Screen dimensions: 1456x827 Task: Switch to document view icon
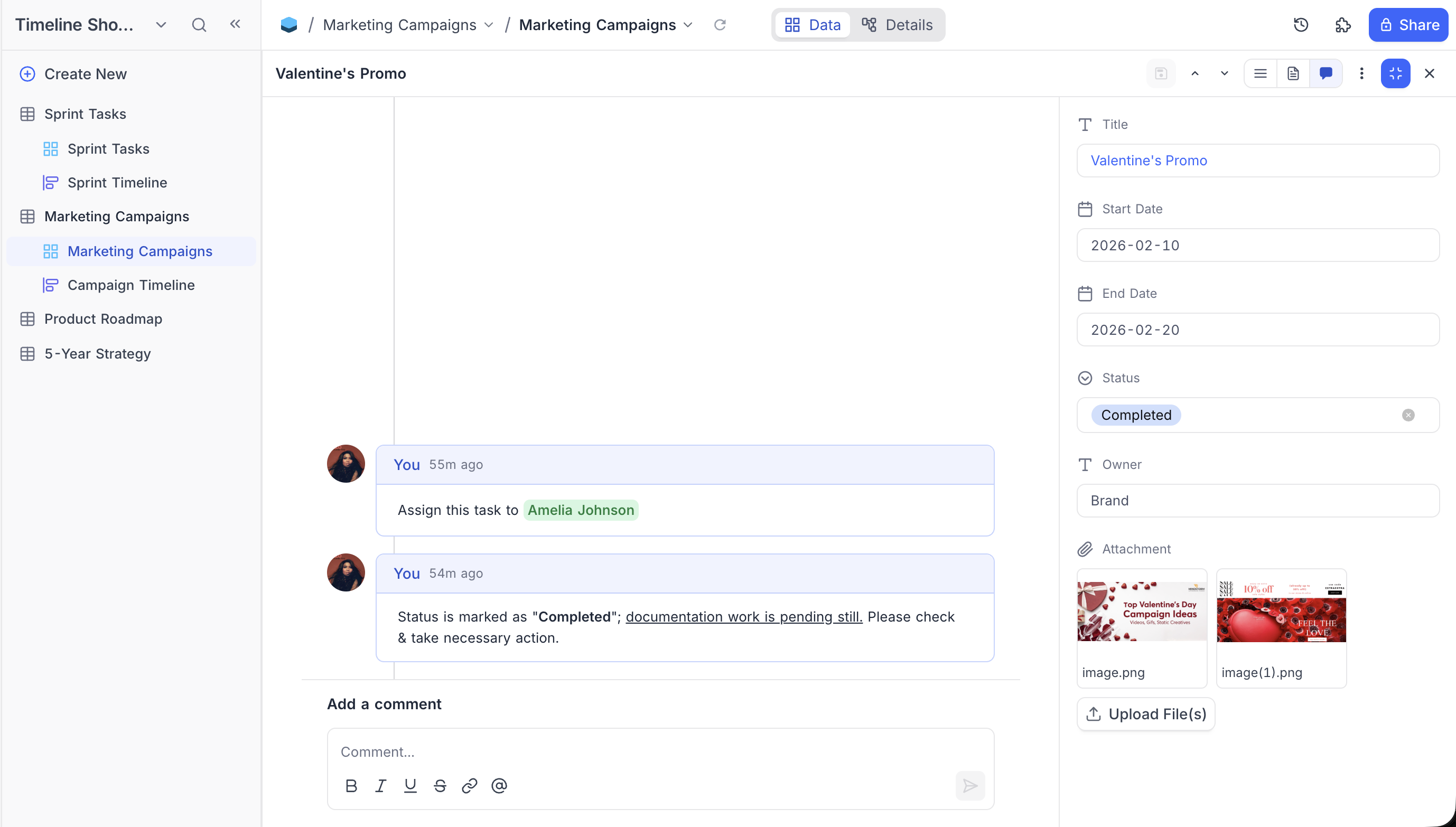1293,73
